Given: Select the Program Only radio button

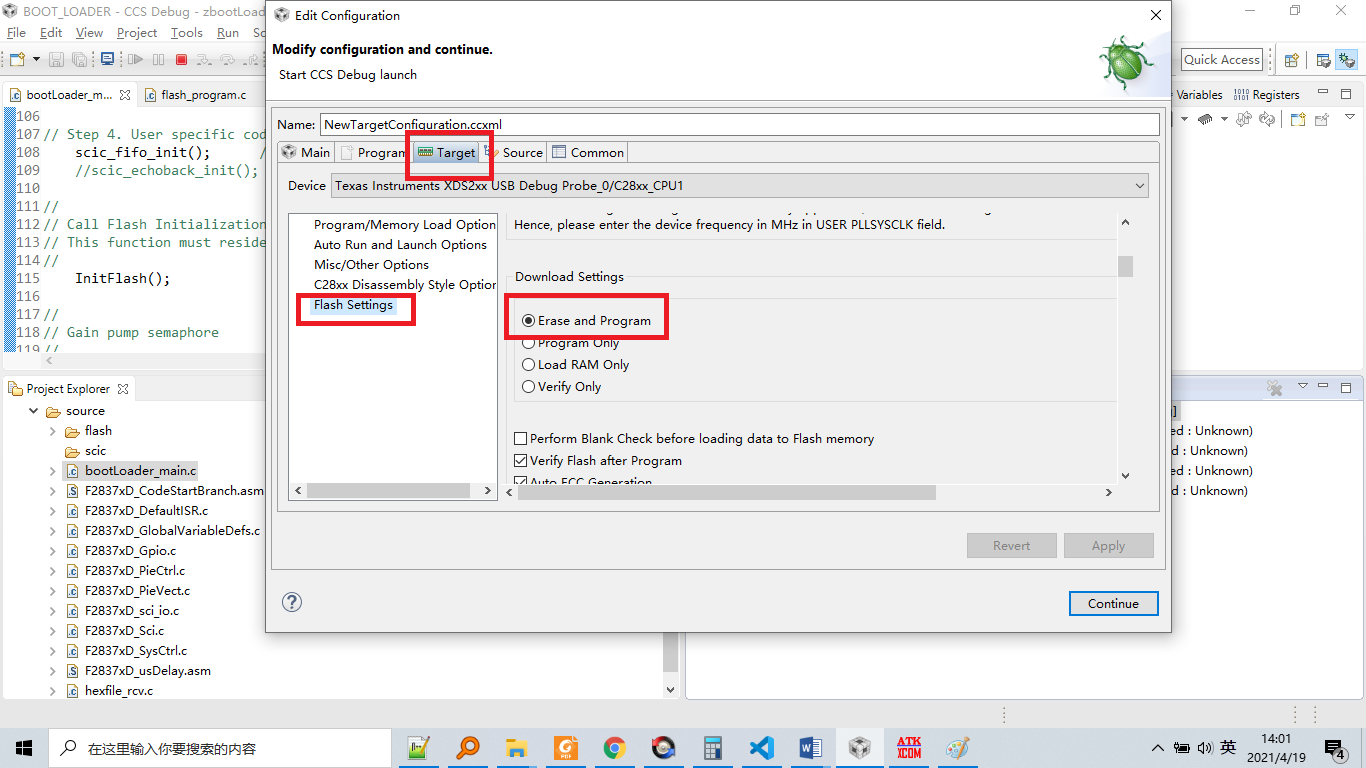Looking at the screenshot, I should click(x=528, y=342).
